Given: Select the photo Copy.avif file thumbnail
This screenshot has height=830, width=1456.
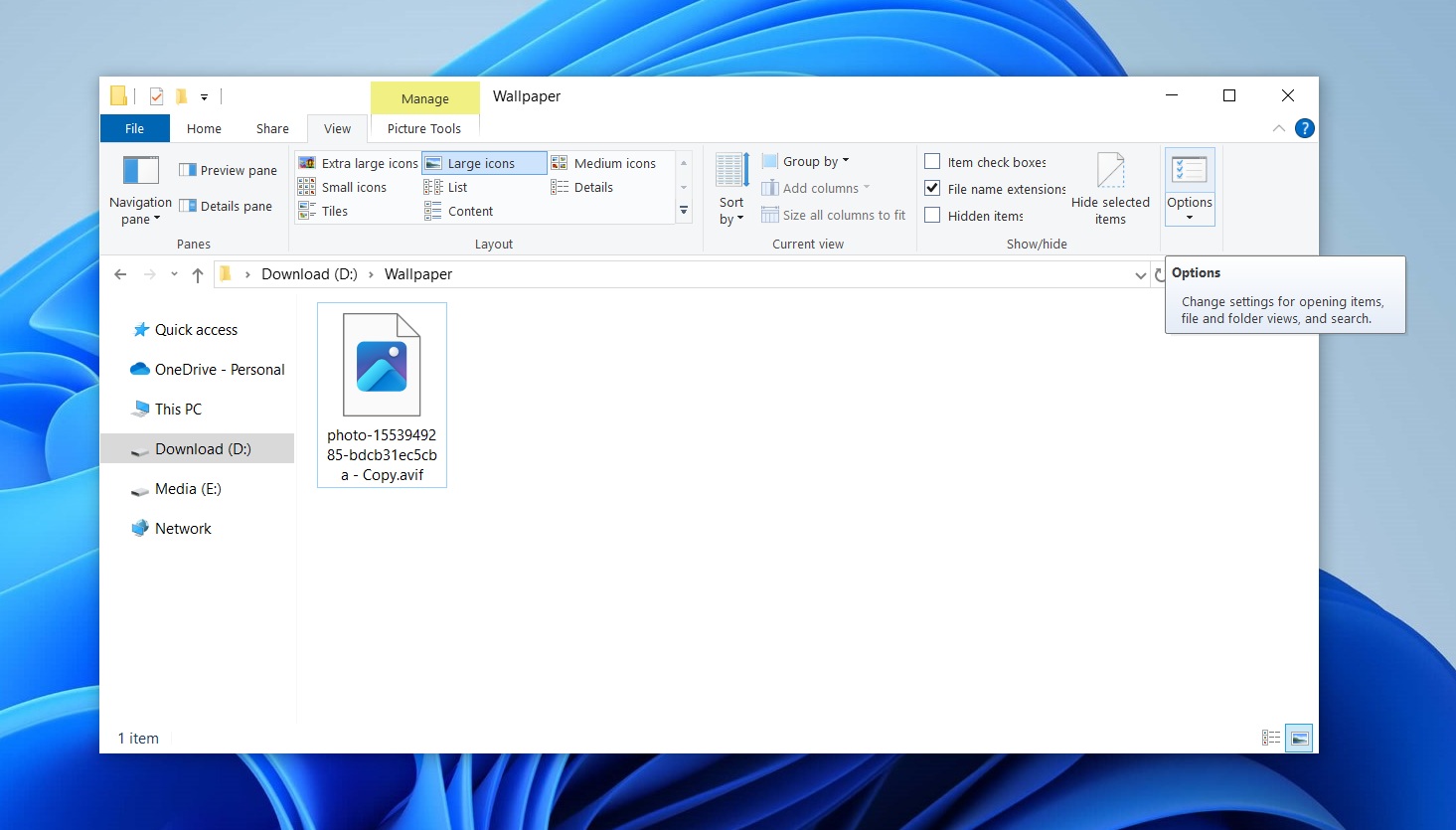Looking at the screenshot, I should click(x=382, y=395).
